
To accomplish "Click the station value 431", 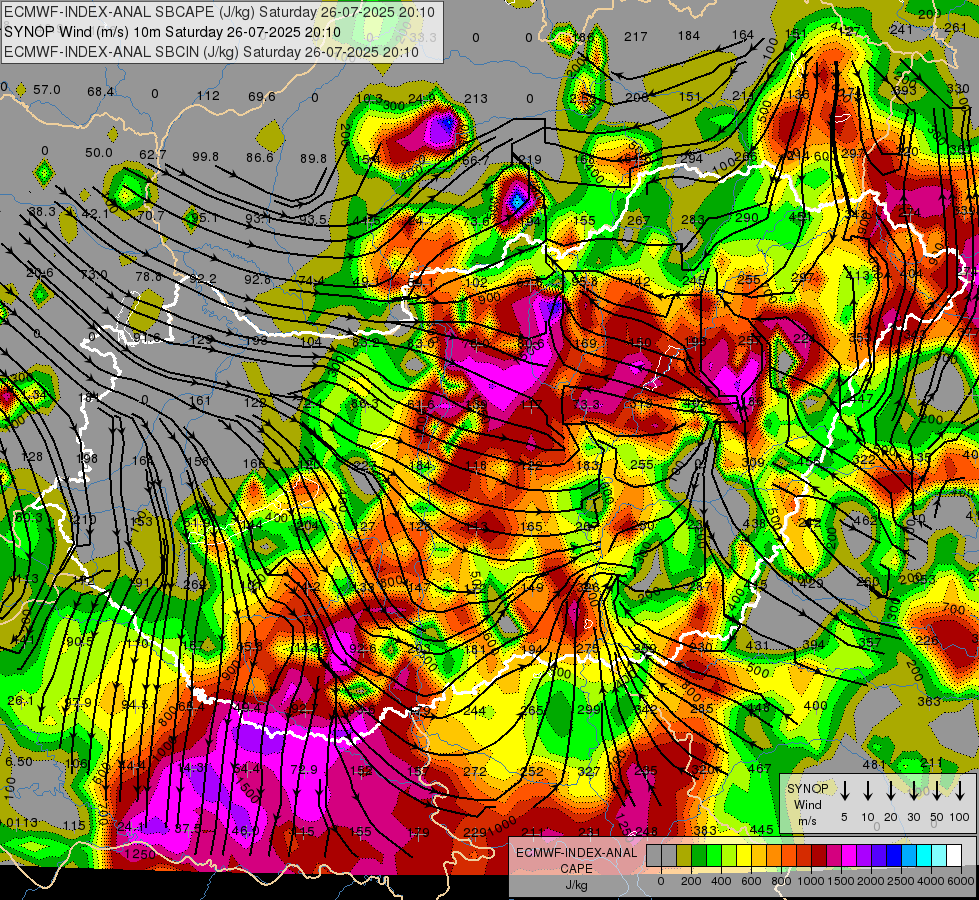I will [x=757, y=645].
